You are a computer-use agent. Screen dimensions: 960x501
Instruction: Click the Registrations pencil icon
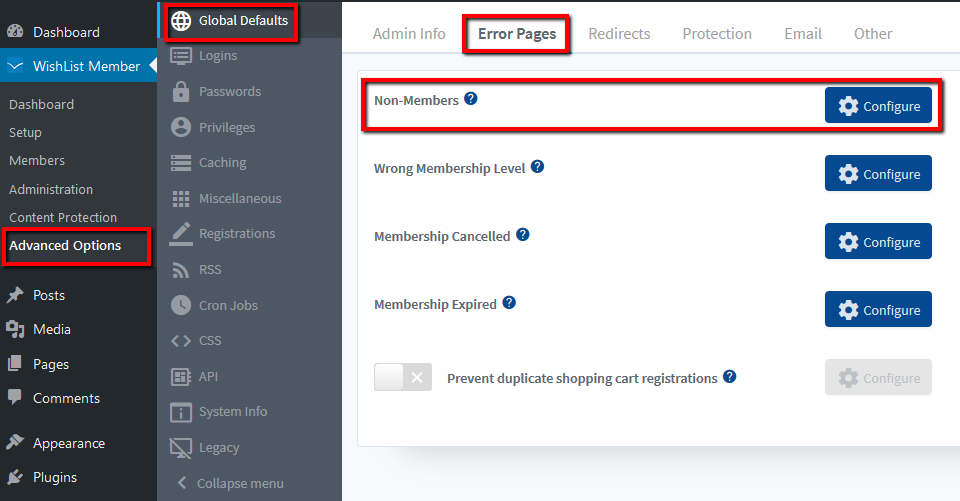click(x=181, y=234)
